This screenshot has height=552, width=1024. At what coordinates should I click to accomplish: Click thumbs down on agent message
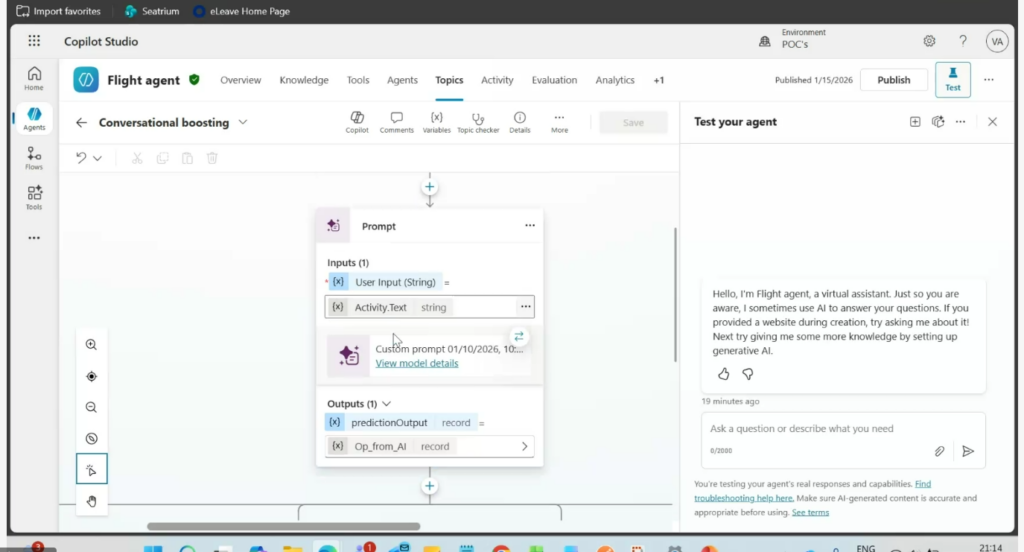[x=747, y=374]
